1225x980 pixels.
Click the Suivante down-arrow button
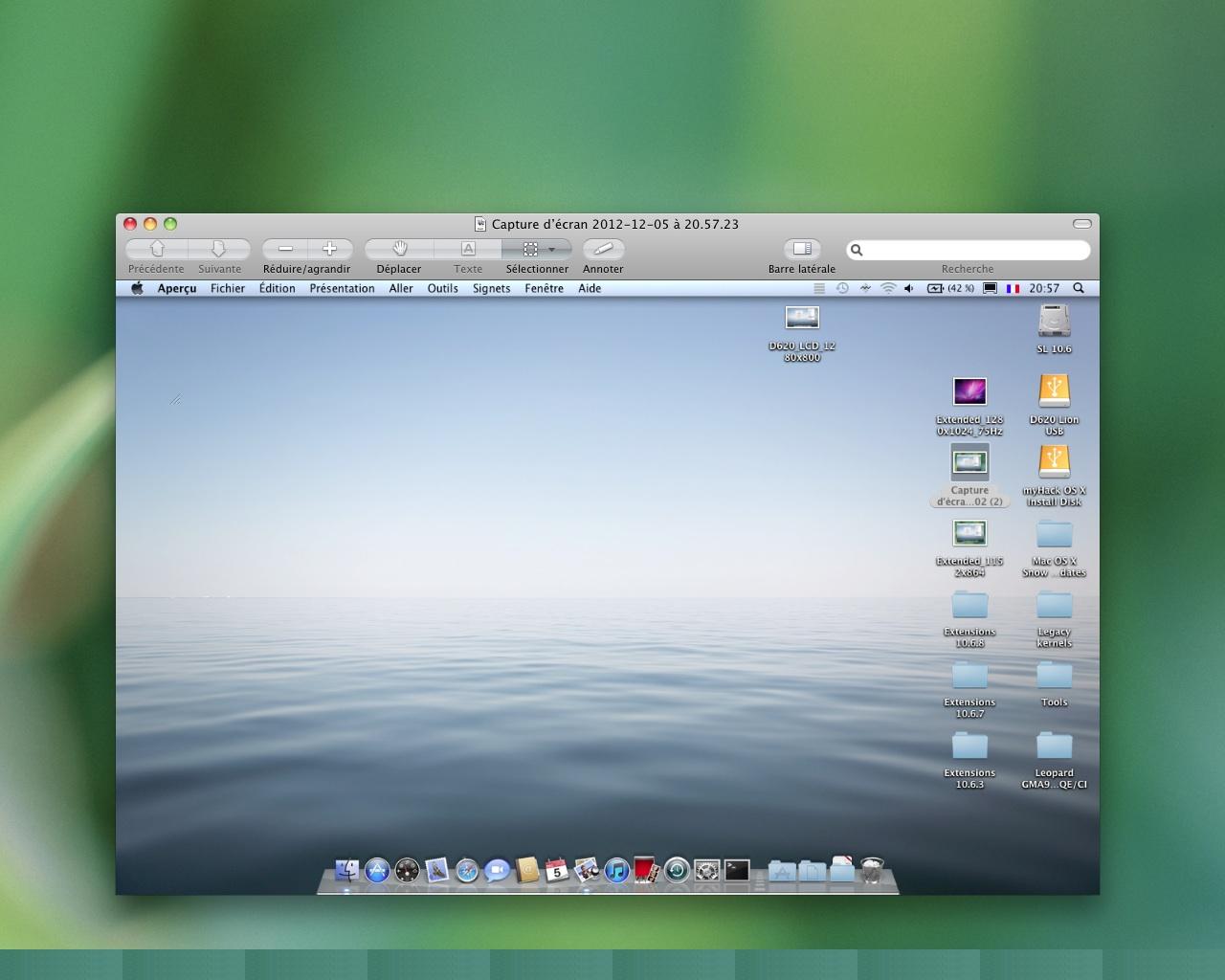218,249
